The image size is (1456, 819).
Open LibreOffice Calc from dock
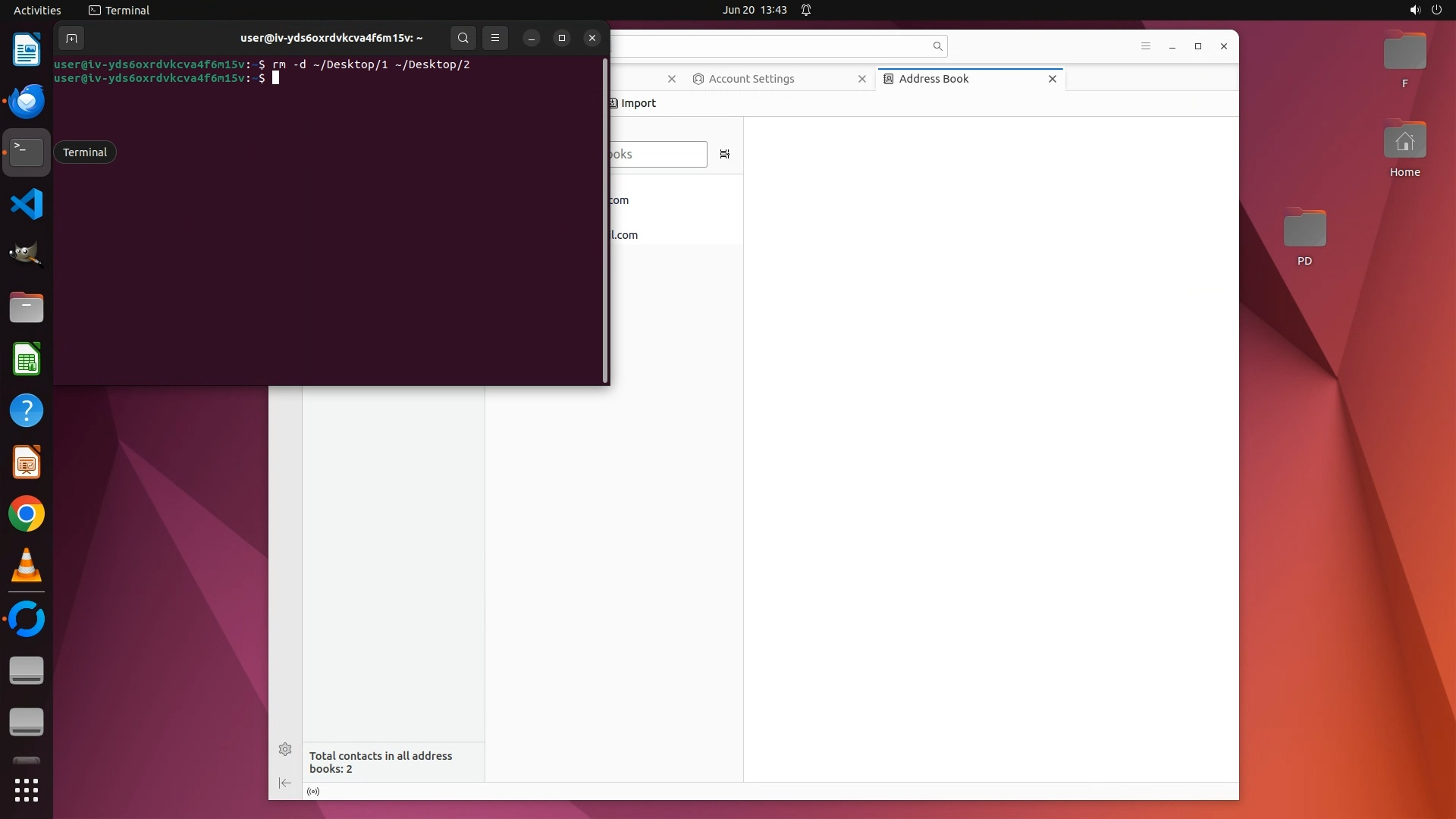pos(27,359)
